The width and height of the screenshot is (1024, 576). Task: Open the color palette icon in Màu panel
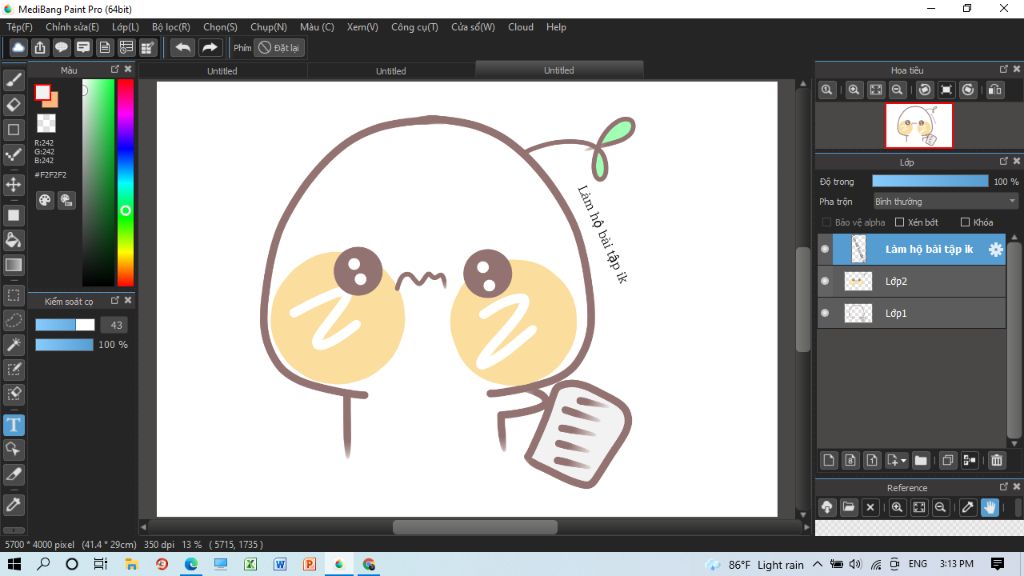(x=44, y=200)
